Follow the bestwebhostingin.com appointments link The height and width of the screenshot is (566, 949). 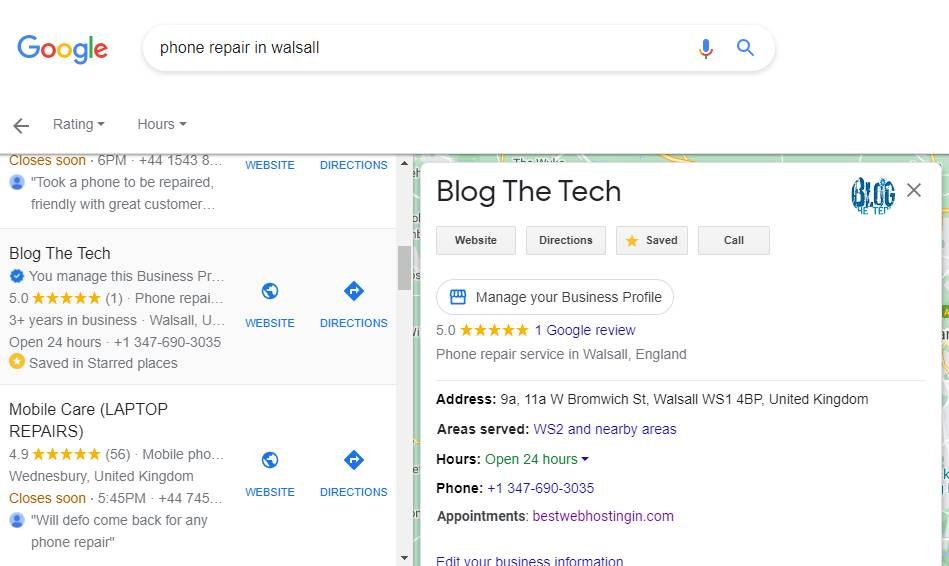click(603, 516)
